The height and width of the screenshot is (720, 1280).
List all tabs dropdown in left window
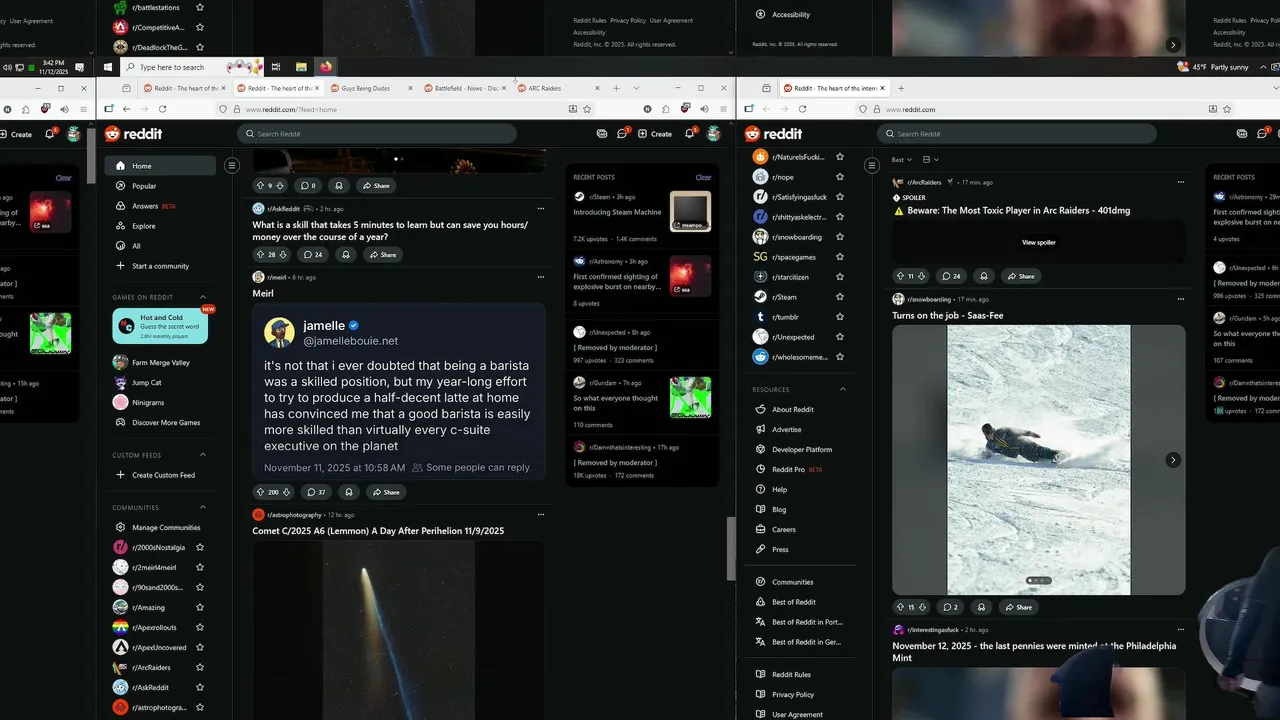(636, 88)
